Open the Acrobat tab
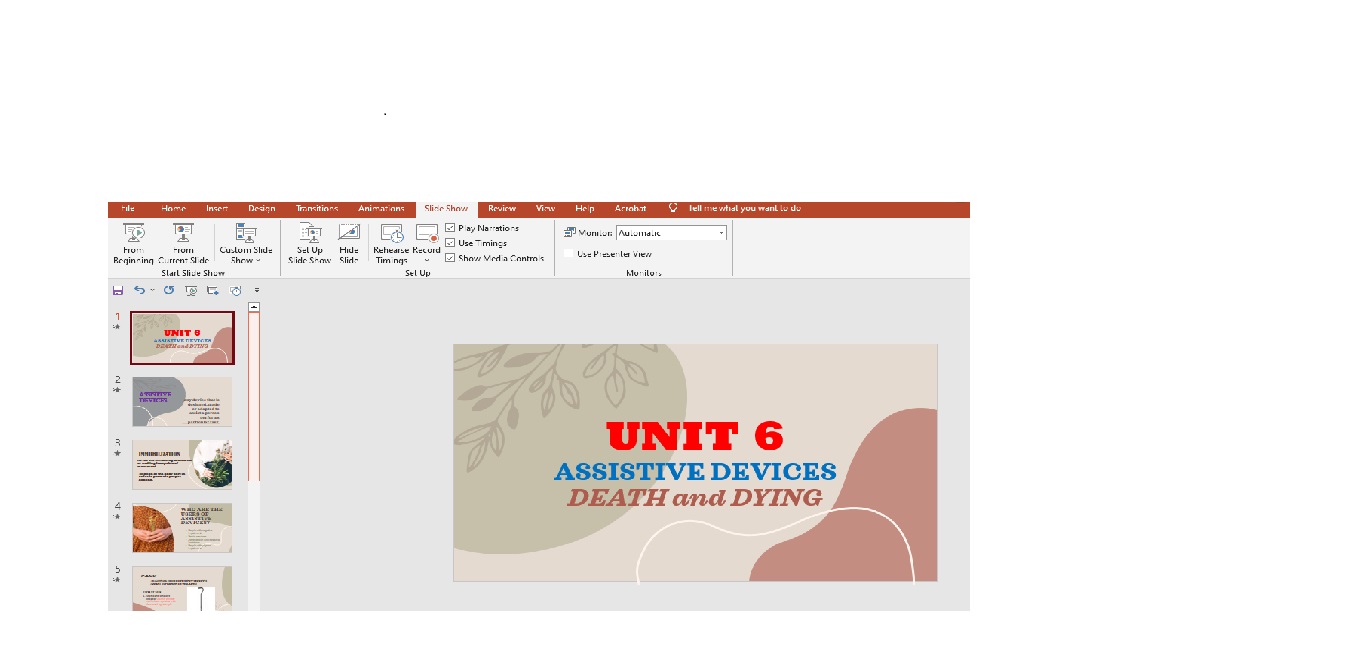The image size is (1357, 670). click(x=630, y=209)
